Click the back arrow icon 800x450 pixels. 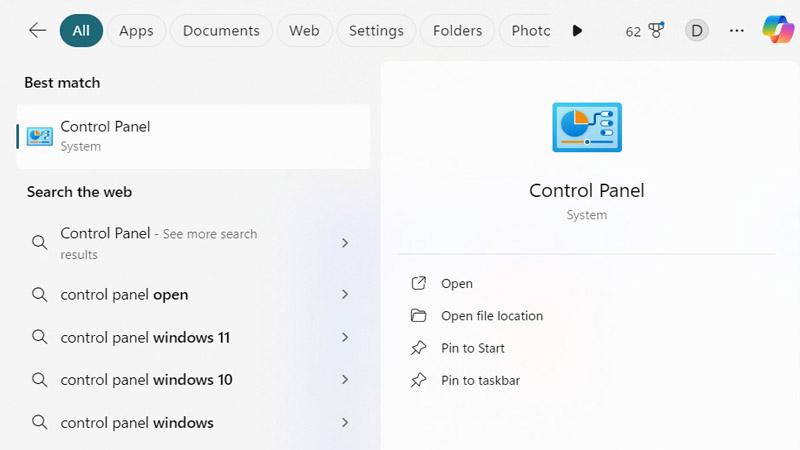(37, 31)
